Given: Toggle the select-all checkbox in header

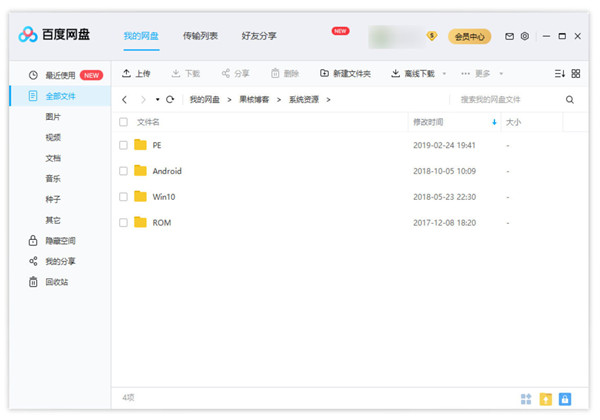Looking at the screenshot, I should coord(123,122).
